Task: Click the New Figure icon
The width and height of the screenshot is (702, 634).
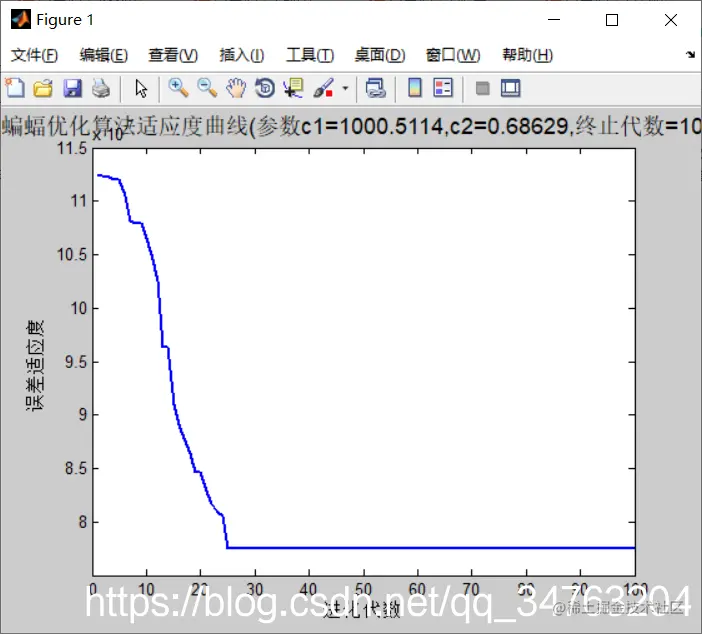Action: pyautogui.click(x=15, y=88)
